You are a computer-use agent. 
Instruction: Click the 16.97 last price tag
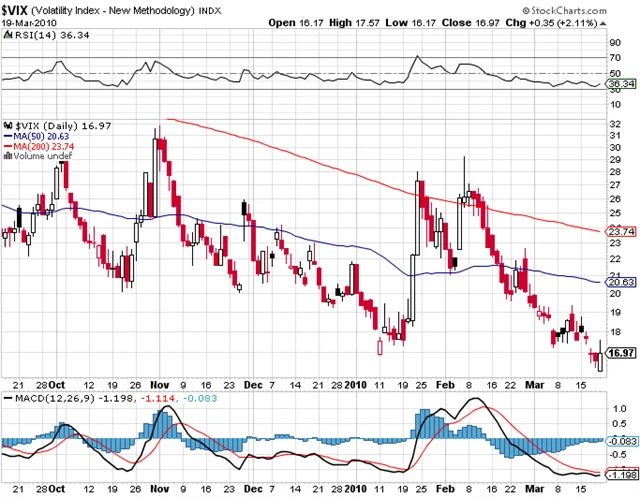[621, 353]
